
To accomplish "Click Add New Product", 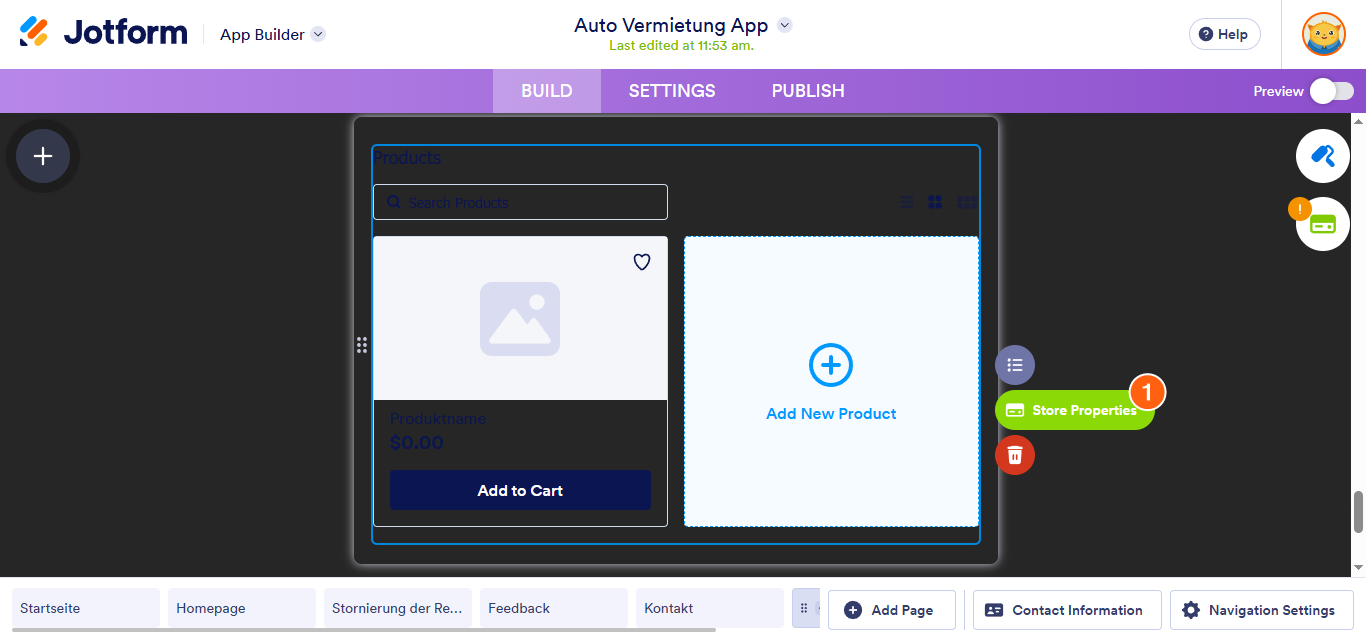I will (x=831, y=381).
